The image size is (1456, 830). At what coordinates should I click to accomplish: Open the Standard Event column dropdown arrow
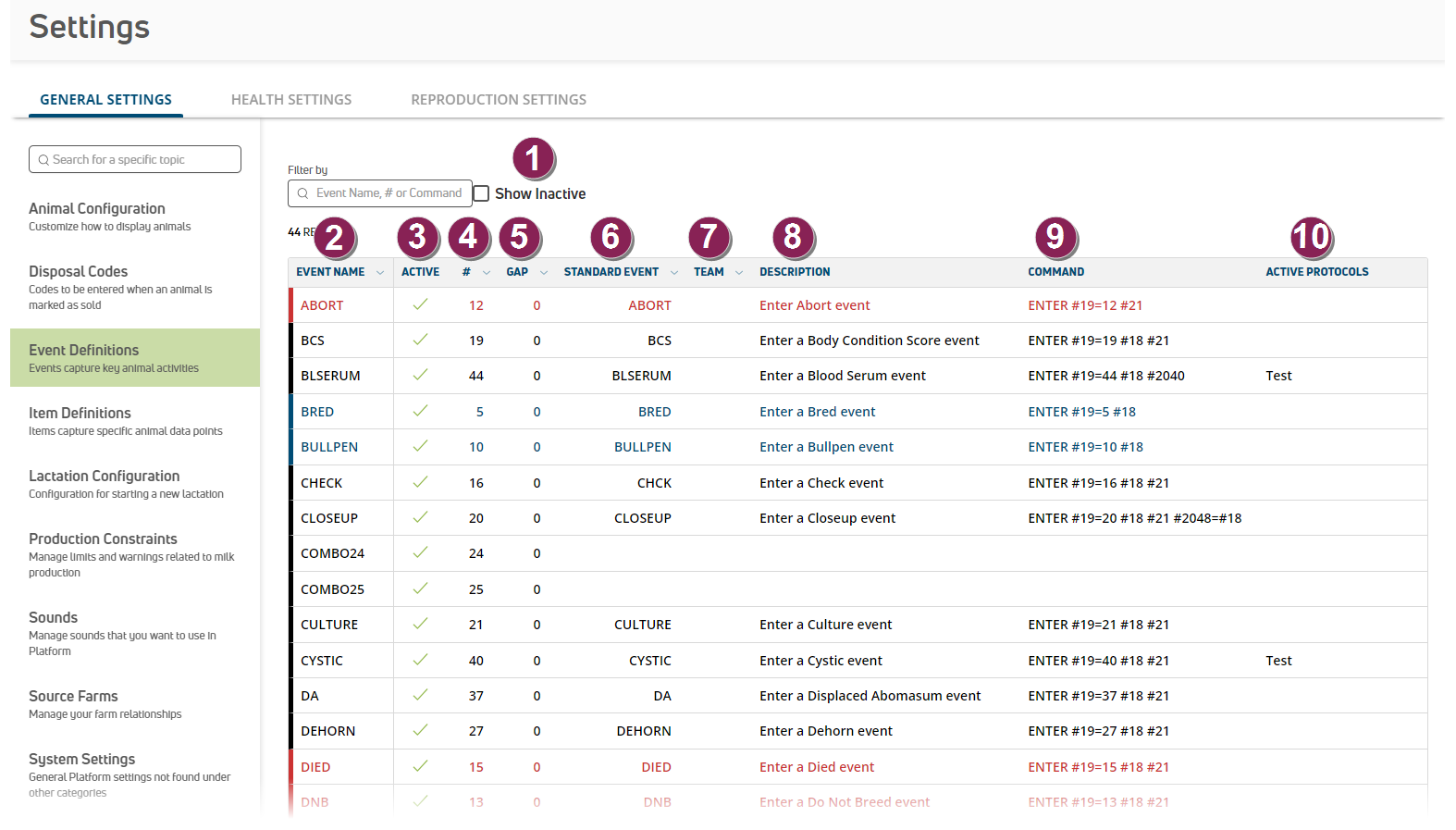[x=673, y=272]
